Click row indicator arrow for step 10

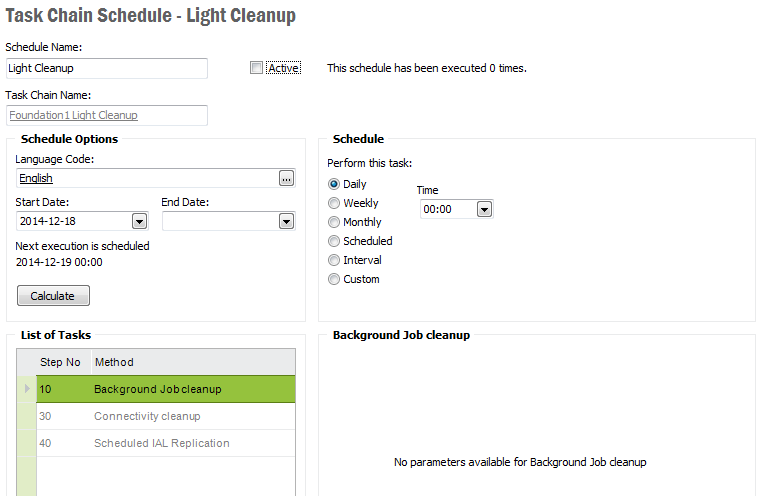pos(27,389)
